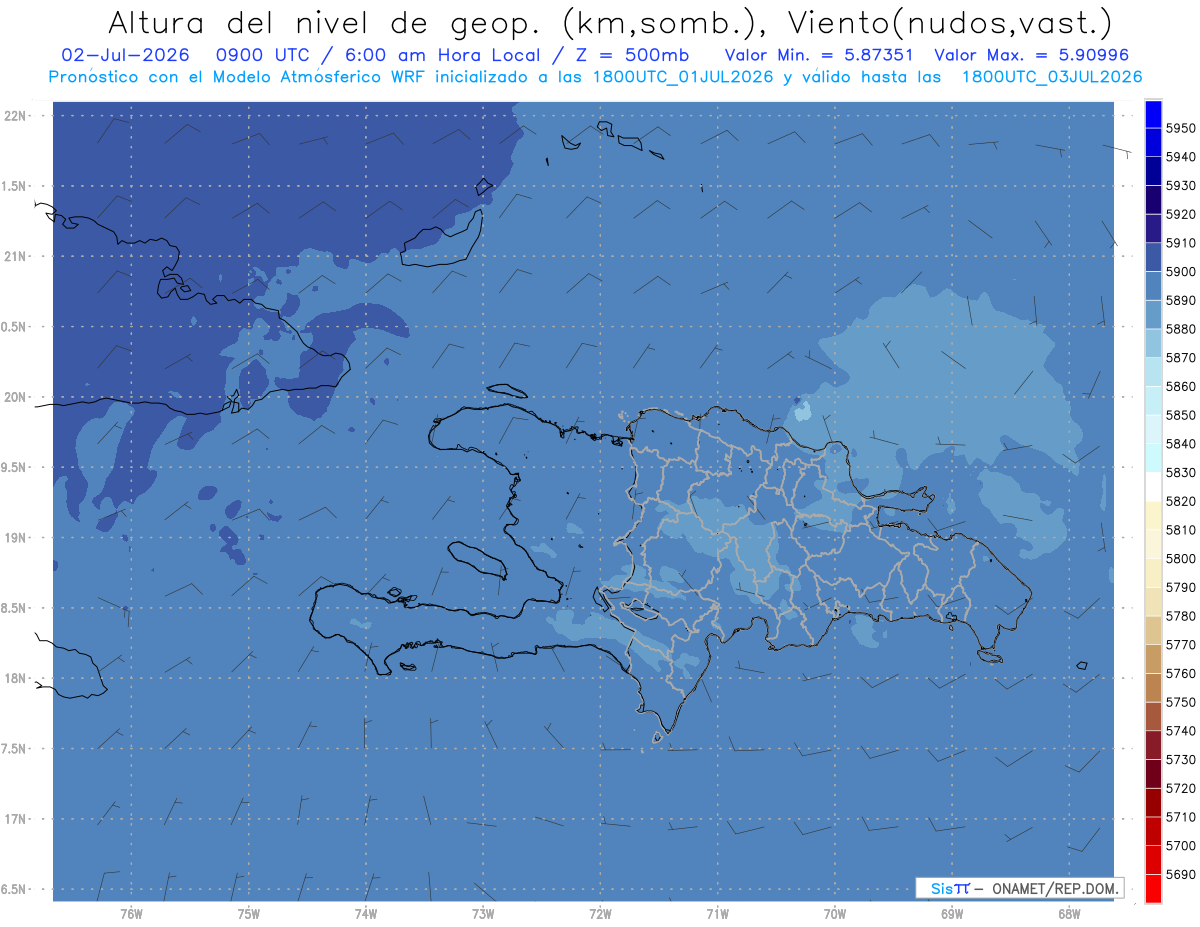Click the 17N latitude axis label
Screen dimensions: 1200x927
pos(17,819)
